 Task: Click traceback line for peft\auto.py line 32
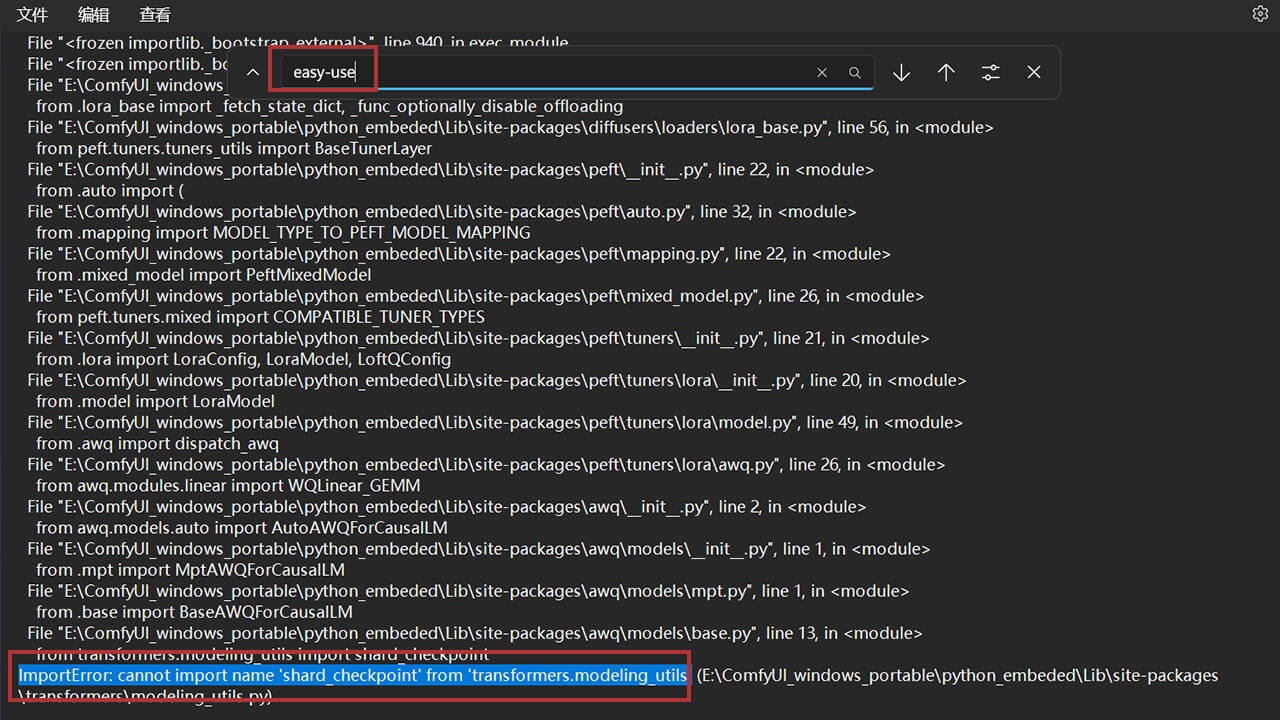(441, 211)
